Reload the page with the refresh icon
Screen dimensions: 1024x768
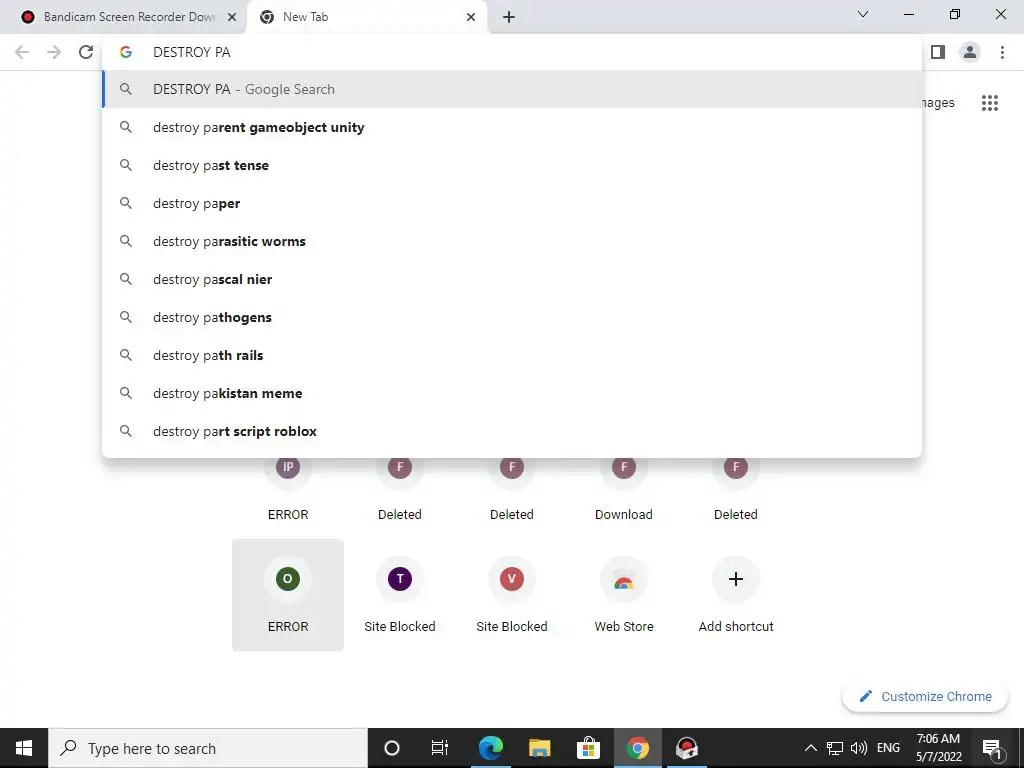[x=86, y=52]
